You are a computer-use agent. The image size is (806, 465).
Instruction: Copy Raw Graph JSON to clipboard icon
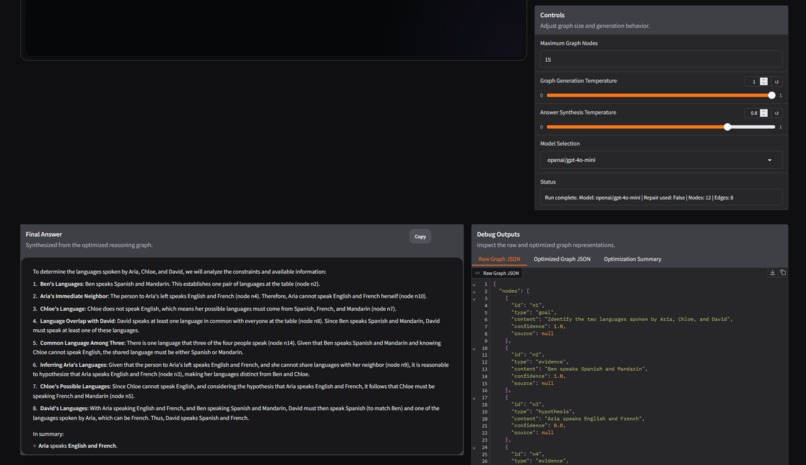783,273
